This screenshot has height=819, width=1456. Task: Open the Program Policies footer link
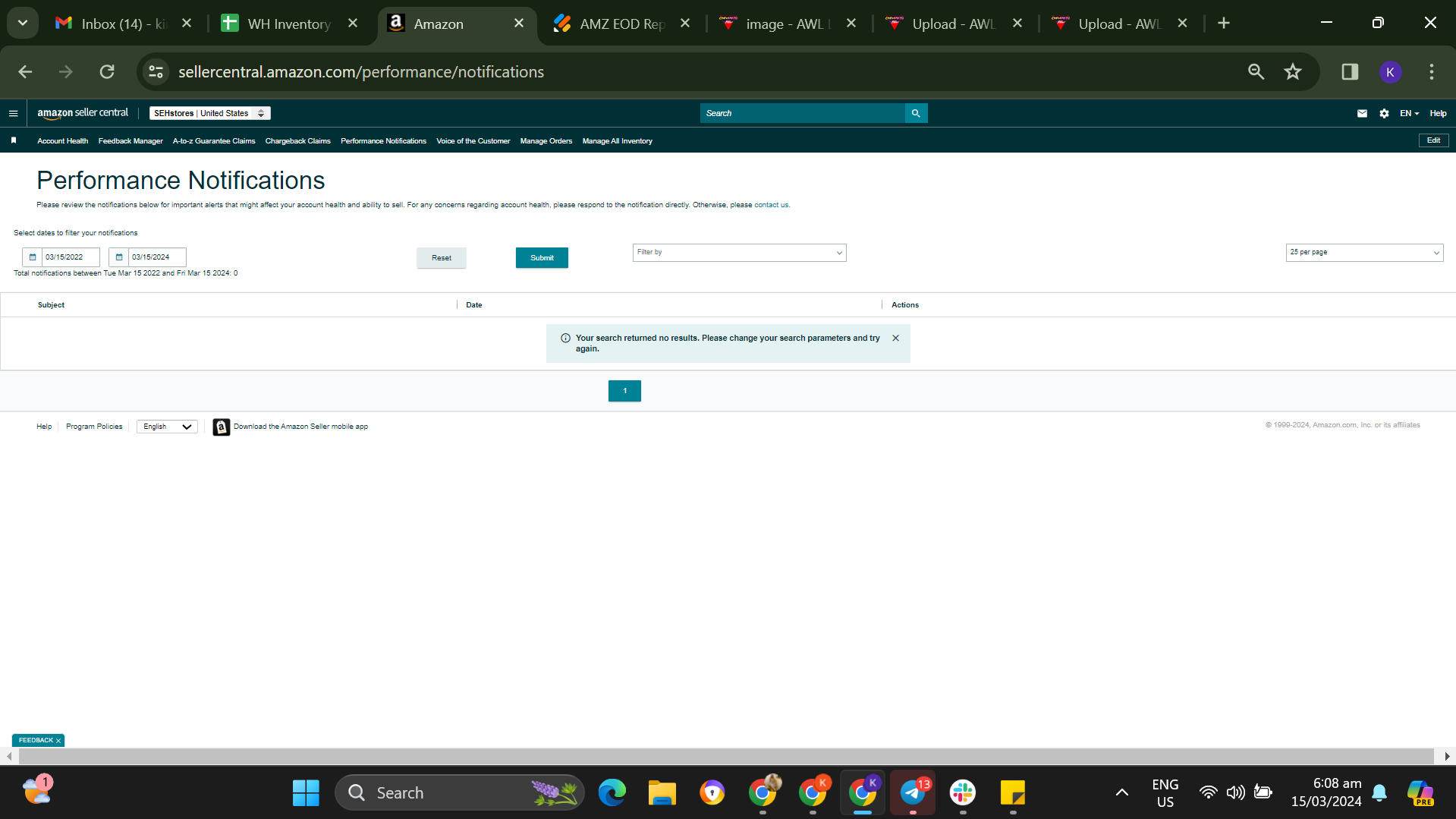(x=94, y=427)
